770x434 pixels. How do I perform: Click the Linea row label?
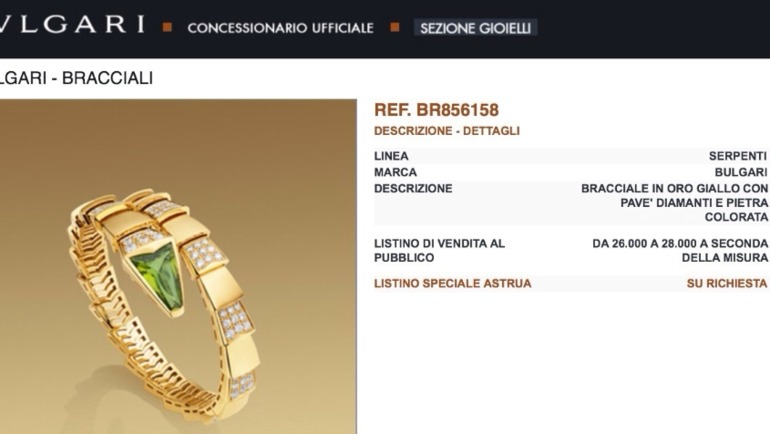tap(391, 156)
